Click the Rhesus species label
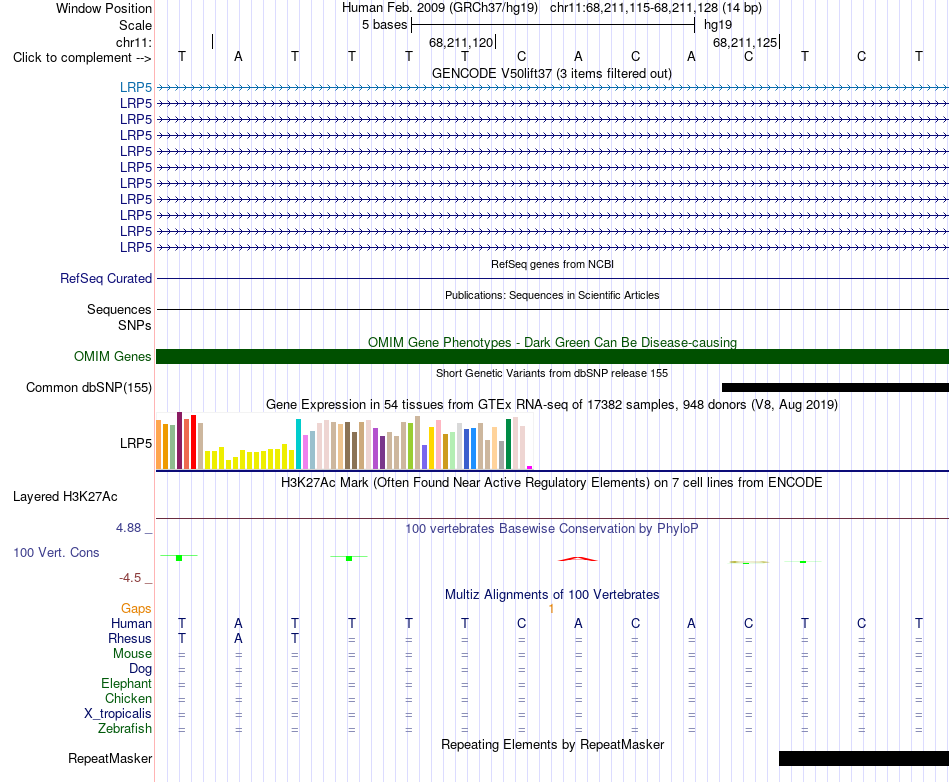The image size is (950, 782). coord(130,638)
